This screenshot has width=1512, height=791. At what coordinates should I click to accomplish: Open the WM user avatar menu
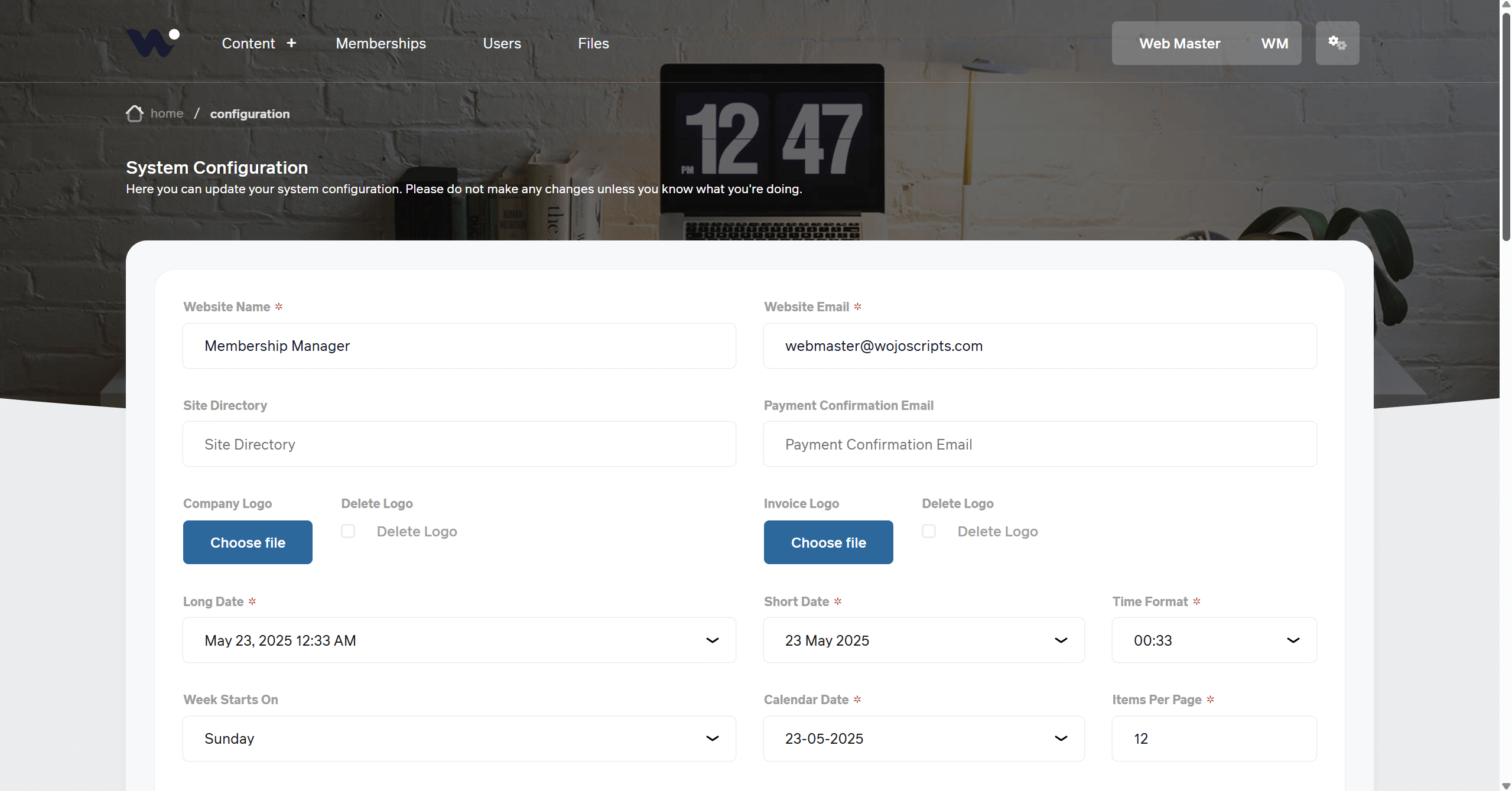(x=1274, y=43)
